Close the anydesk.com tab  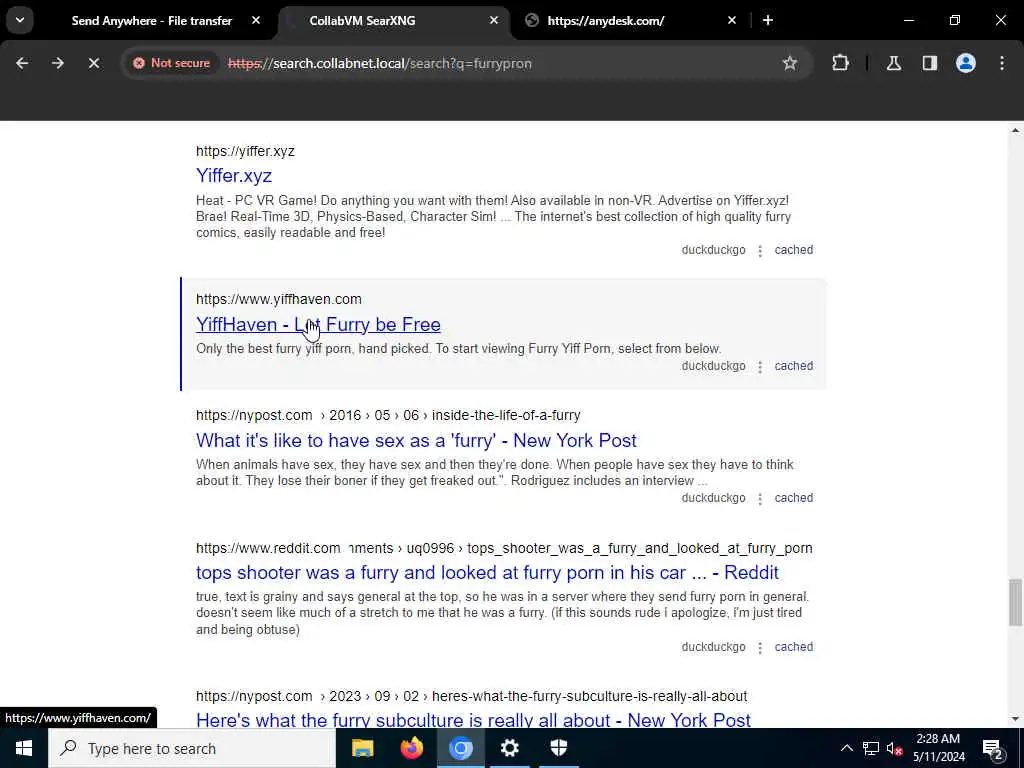click(731, 20)
